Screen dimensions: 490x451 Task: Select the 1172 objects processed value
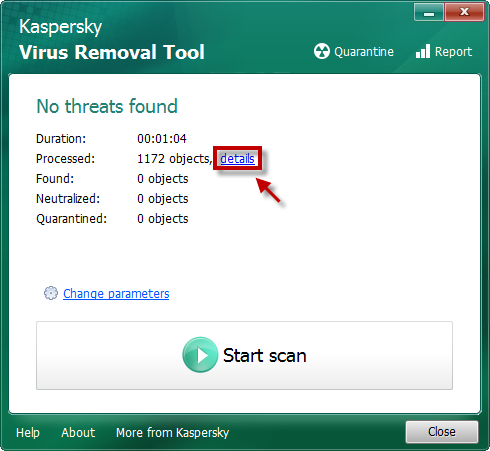point(175,159)
